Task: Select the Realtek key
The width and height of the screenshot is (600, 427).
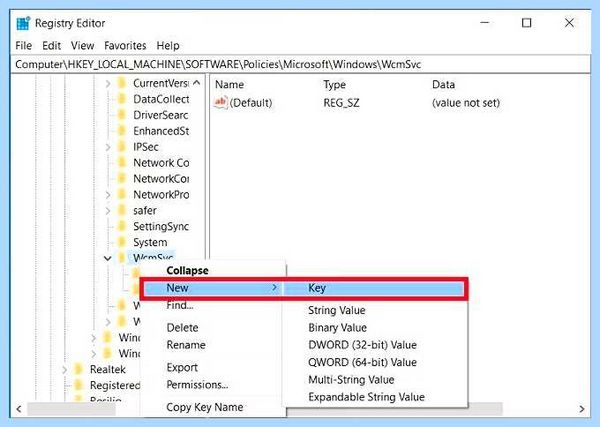Action: pyautogui.click(x=108, y=370)
